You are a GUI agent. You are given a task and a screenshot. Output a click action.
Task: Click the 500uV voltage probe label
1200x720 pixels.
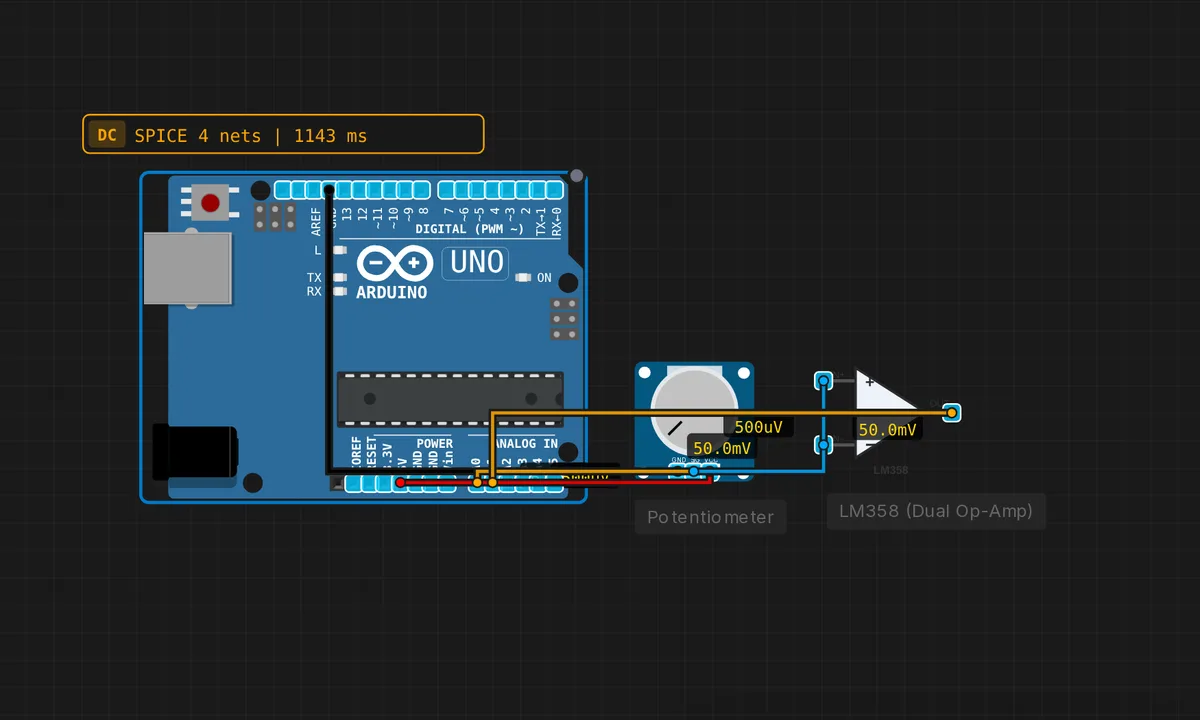coord(758,427)
